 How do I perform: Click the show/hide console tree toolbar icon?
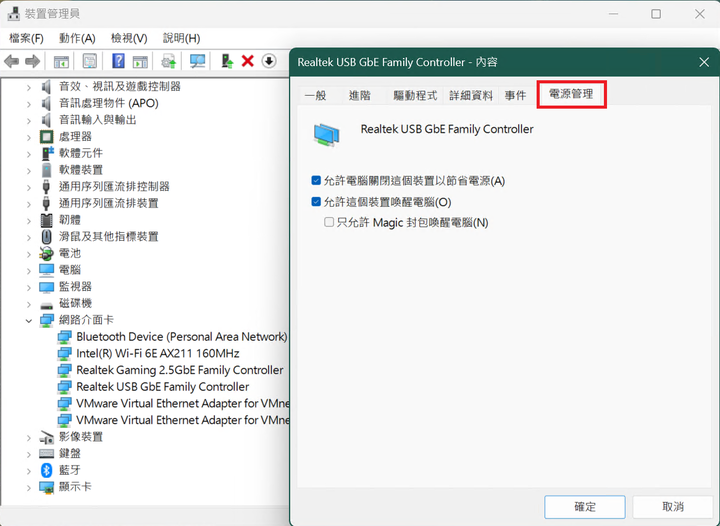coord(61,61)
